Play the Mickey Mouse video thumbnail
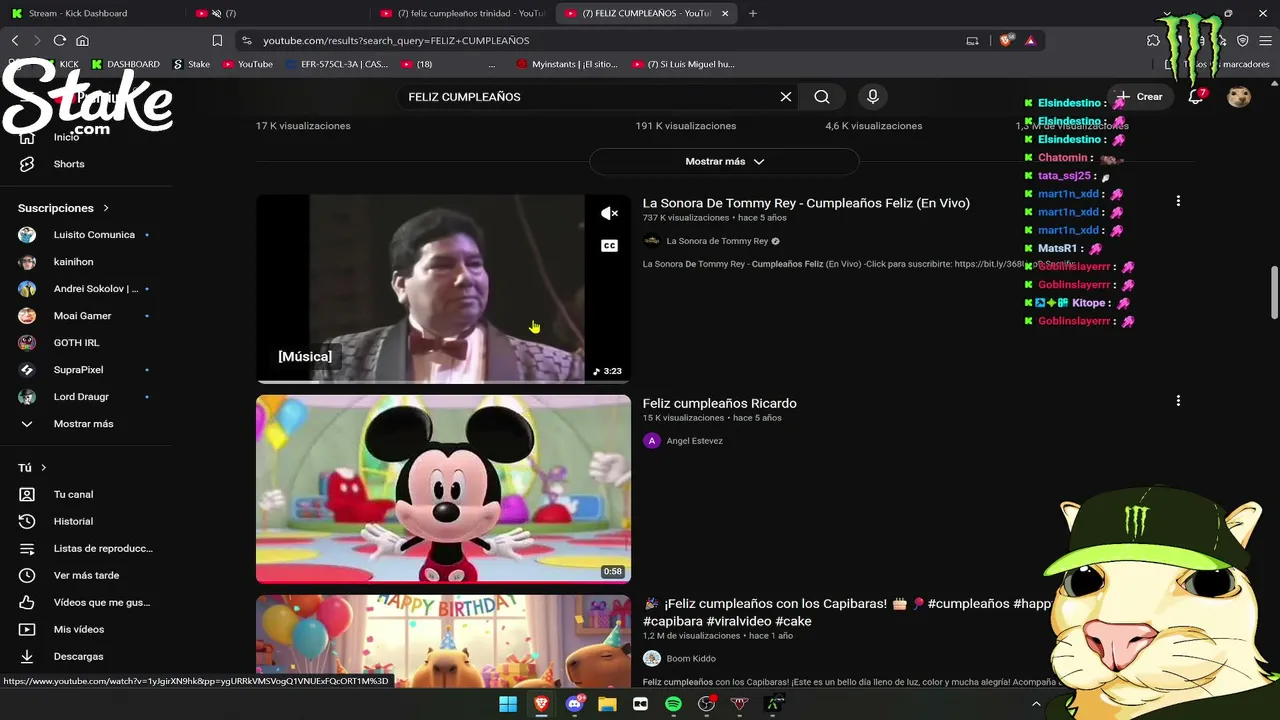The width and height of the screenshot is (1280, 720). 443,489
